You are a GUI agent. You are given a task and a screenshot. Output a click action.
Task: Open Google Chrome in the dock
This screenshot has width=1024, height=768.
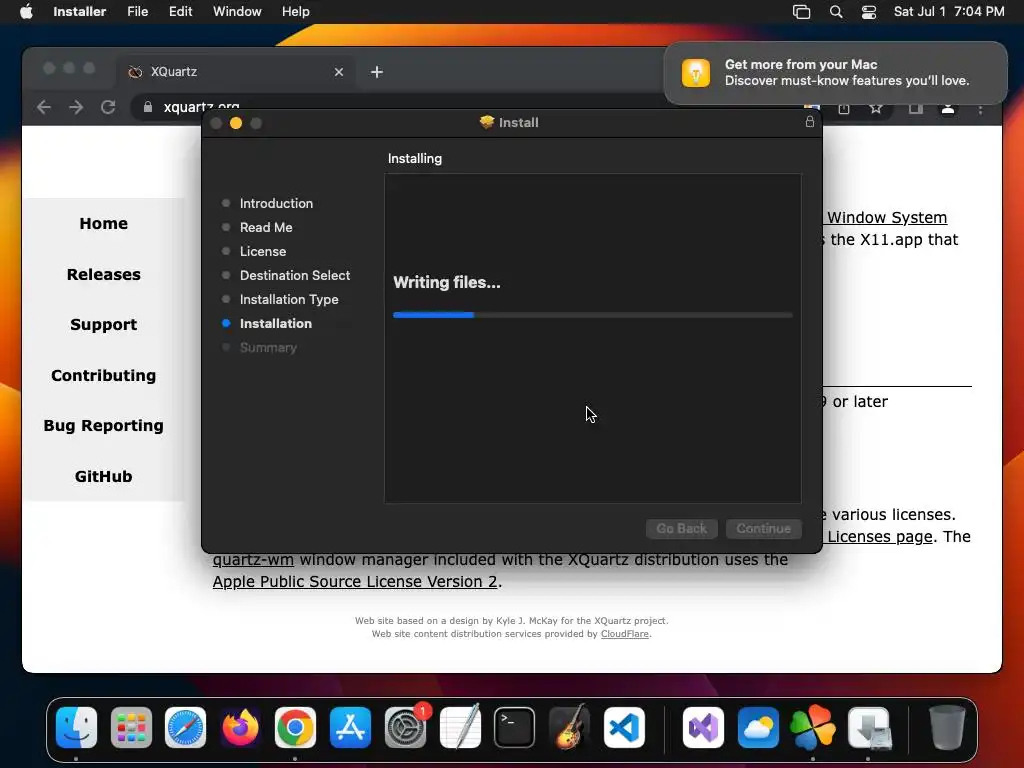tap(295, 728)
